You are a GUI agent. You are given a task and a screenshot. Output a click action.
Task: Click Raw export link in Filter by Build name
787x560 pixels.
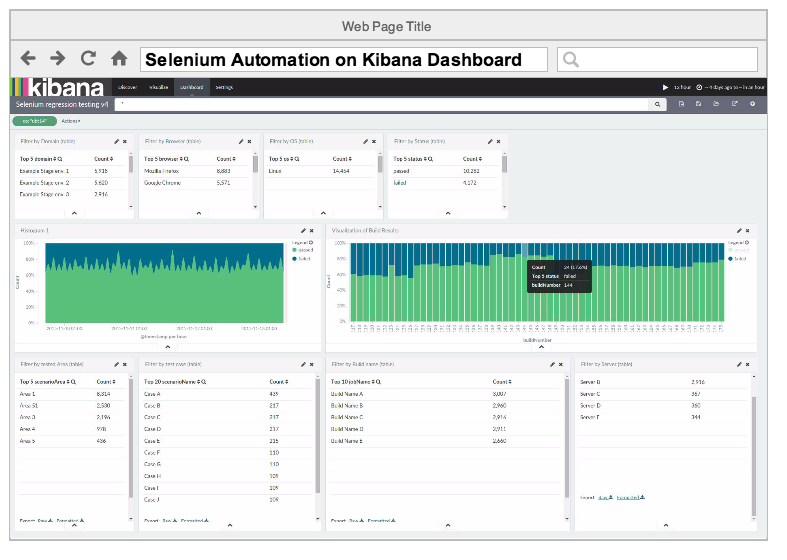(x=355, y=521)
